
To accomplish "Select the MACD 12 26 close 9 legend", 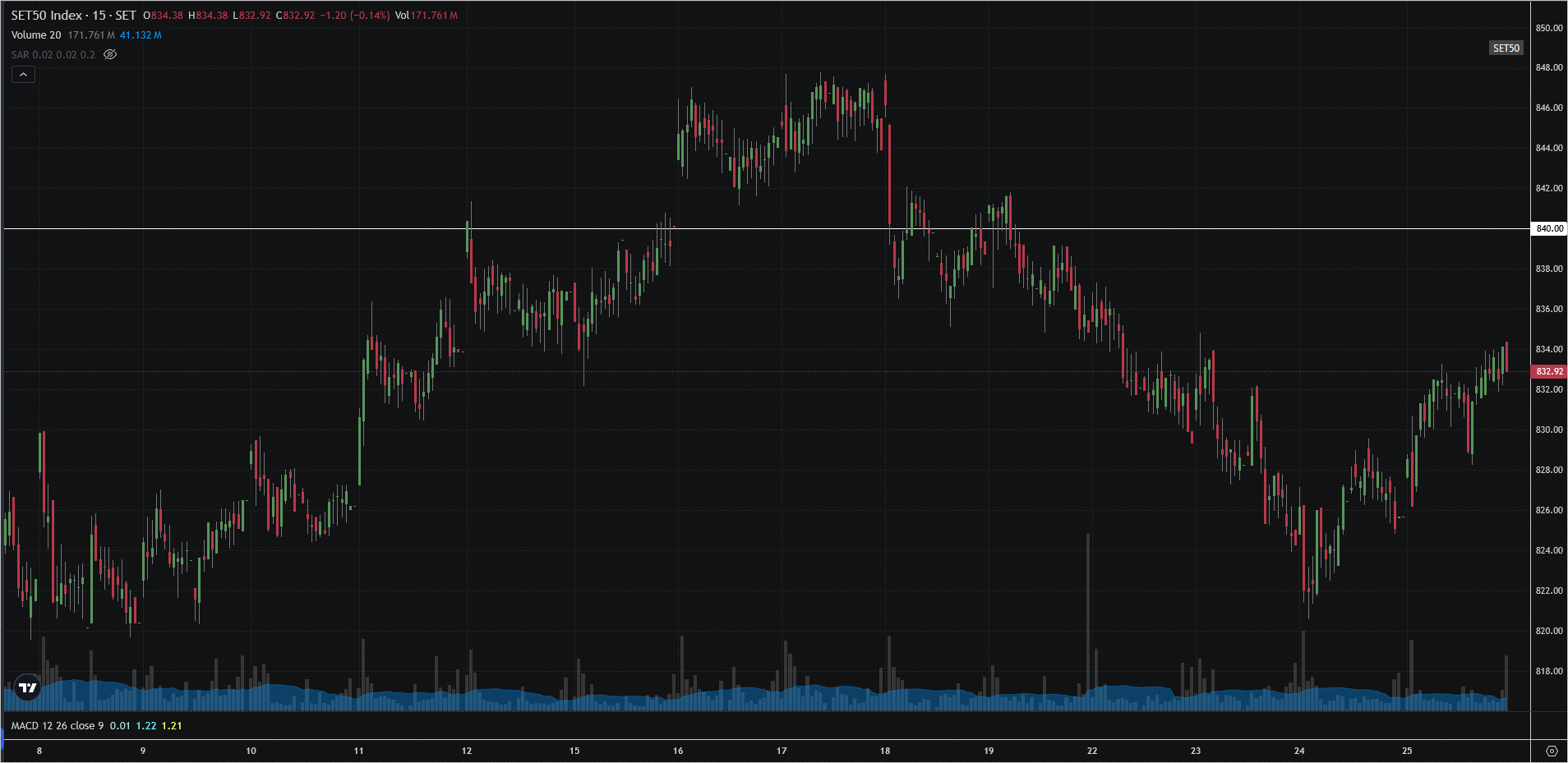I will point(58,726).
